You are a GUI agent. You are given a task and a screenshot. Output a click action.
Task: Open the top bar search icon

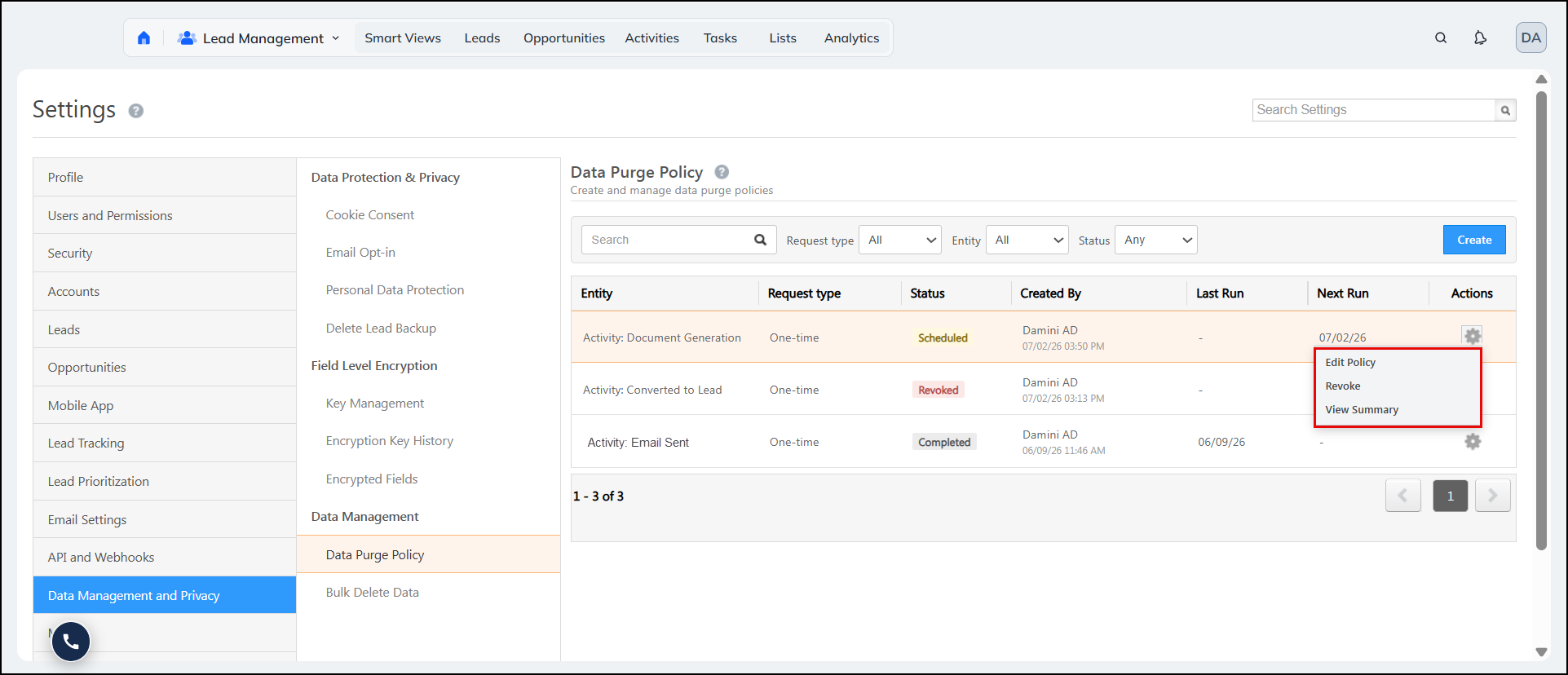(x=1441, y=38)
